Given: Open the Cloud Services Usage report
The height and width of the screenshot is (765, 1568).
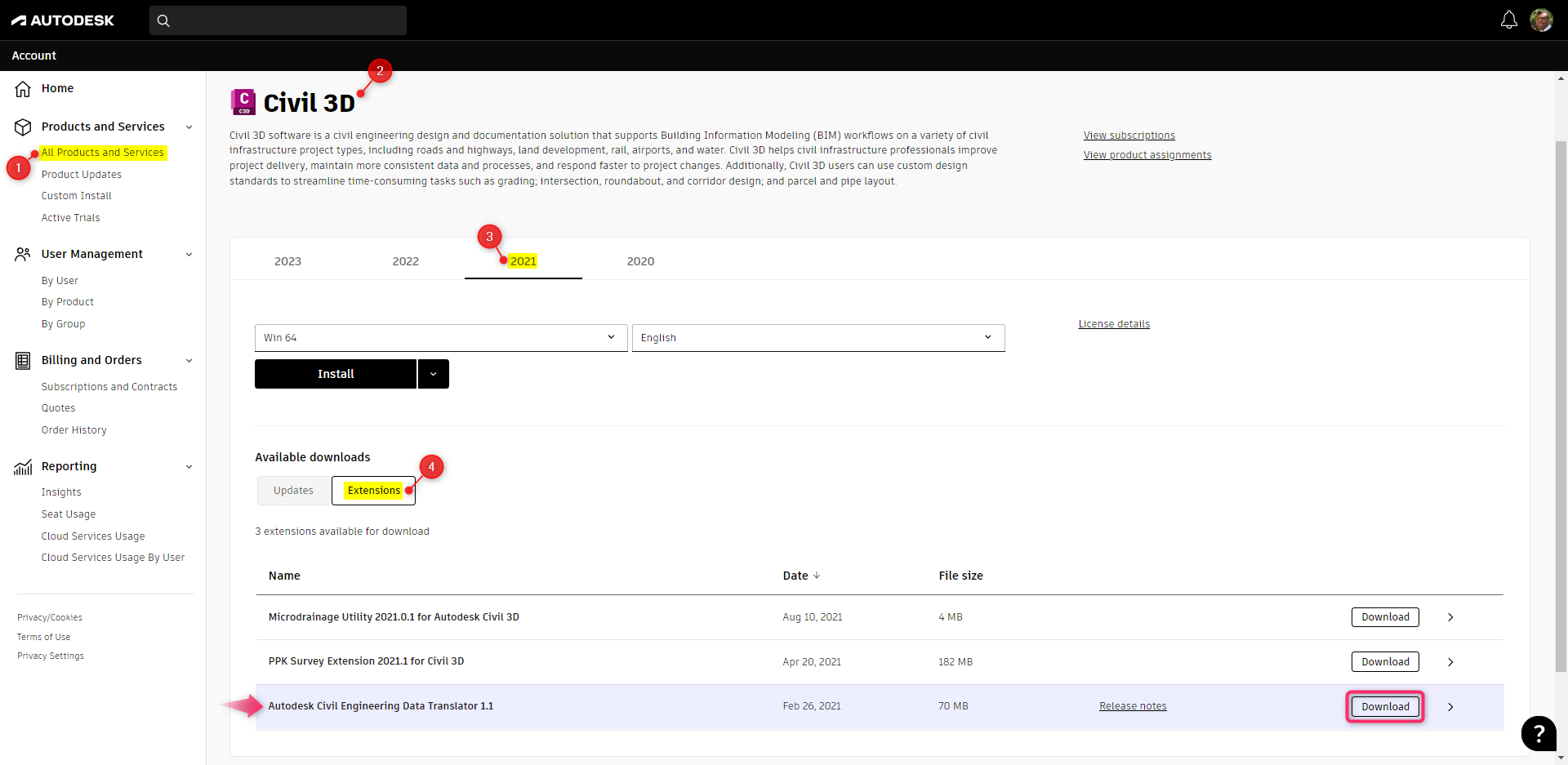Looking at the screenshot, I should (93, 536).
